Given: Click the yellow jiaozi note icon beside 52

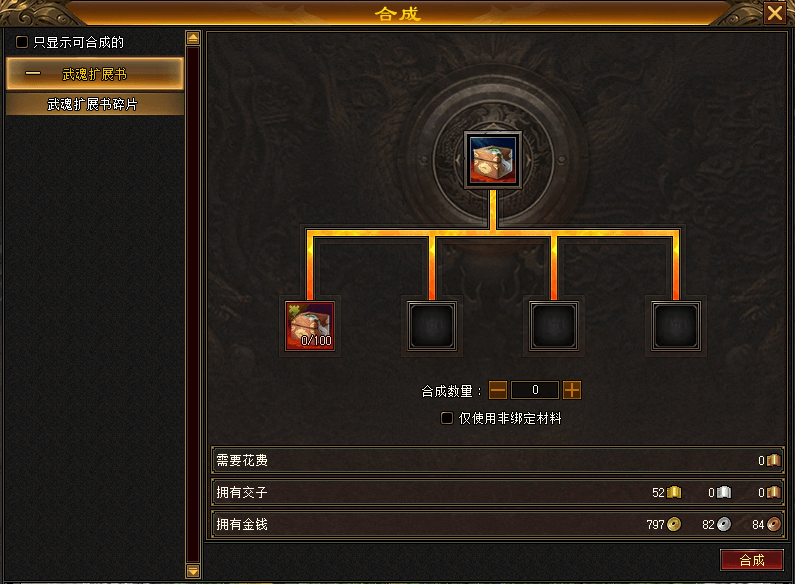Looking at the screenshot, I should (x=674, y=492).
